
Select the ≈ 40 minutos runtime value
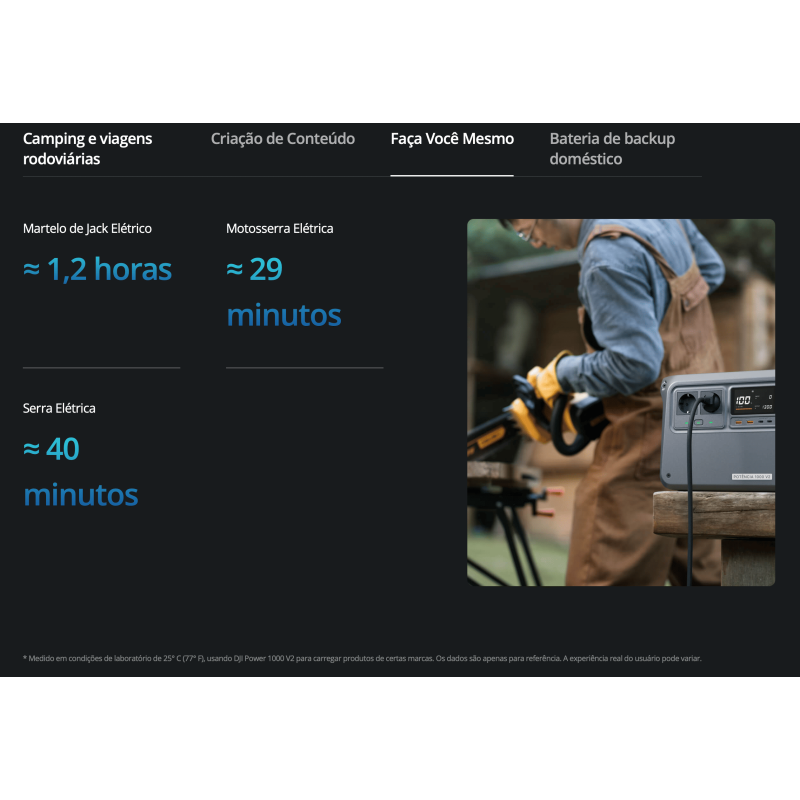[x=81, y=472]
